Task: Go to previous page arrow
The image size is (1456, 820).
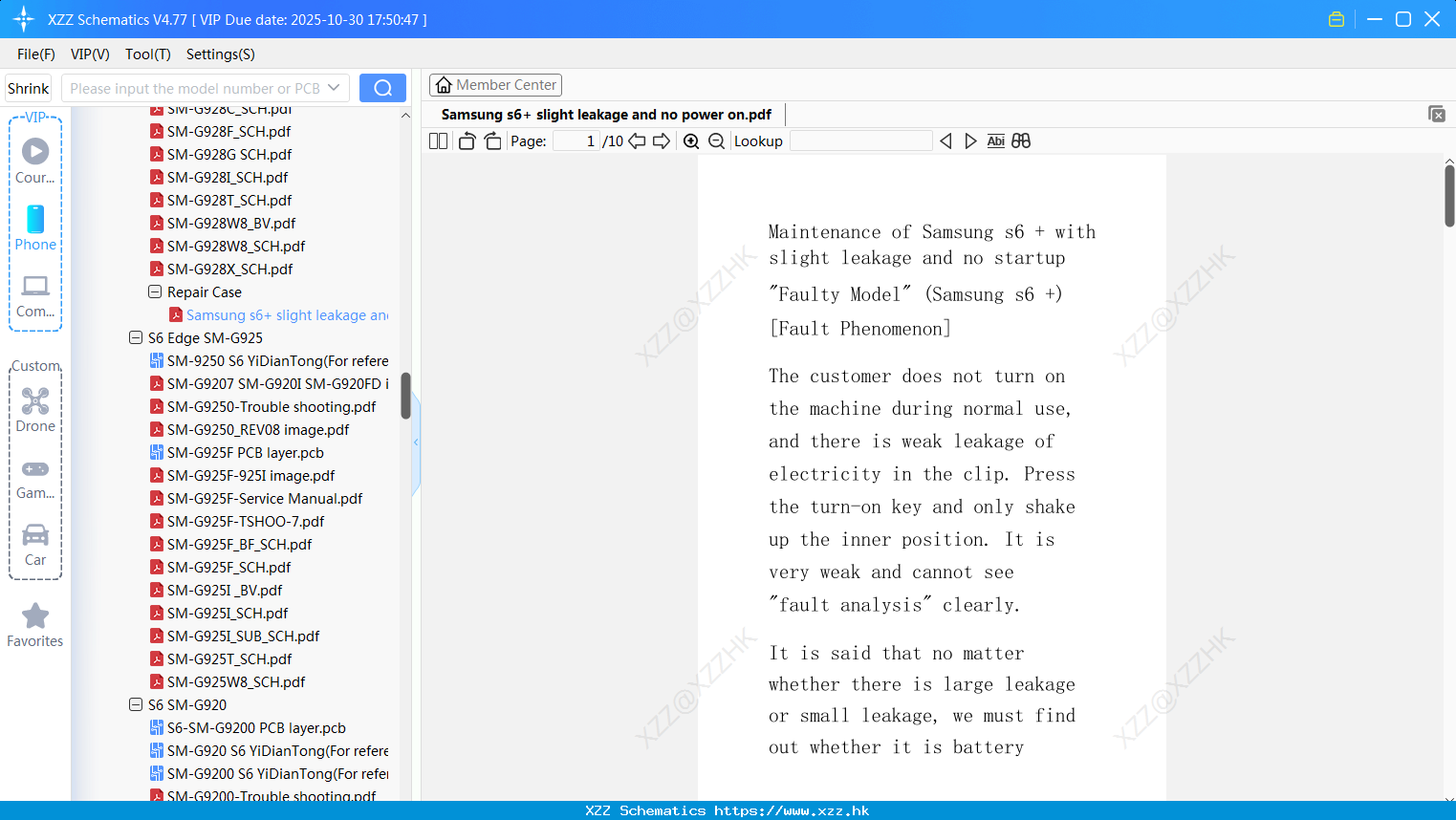Action: 637,141
